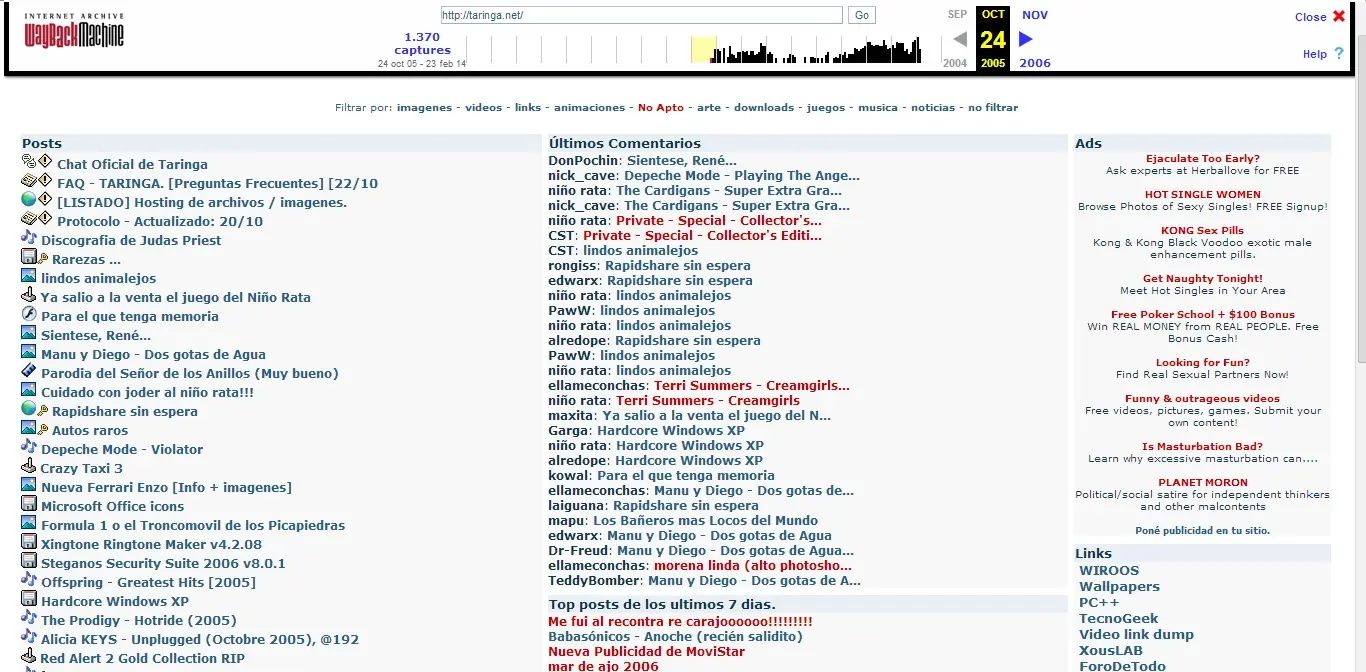This screenshot has width=1366, height=672.
Task: Click the globe icon beside Rapidshare sin espera post
Action: [x=29, y=409]
